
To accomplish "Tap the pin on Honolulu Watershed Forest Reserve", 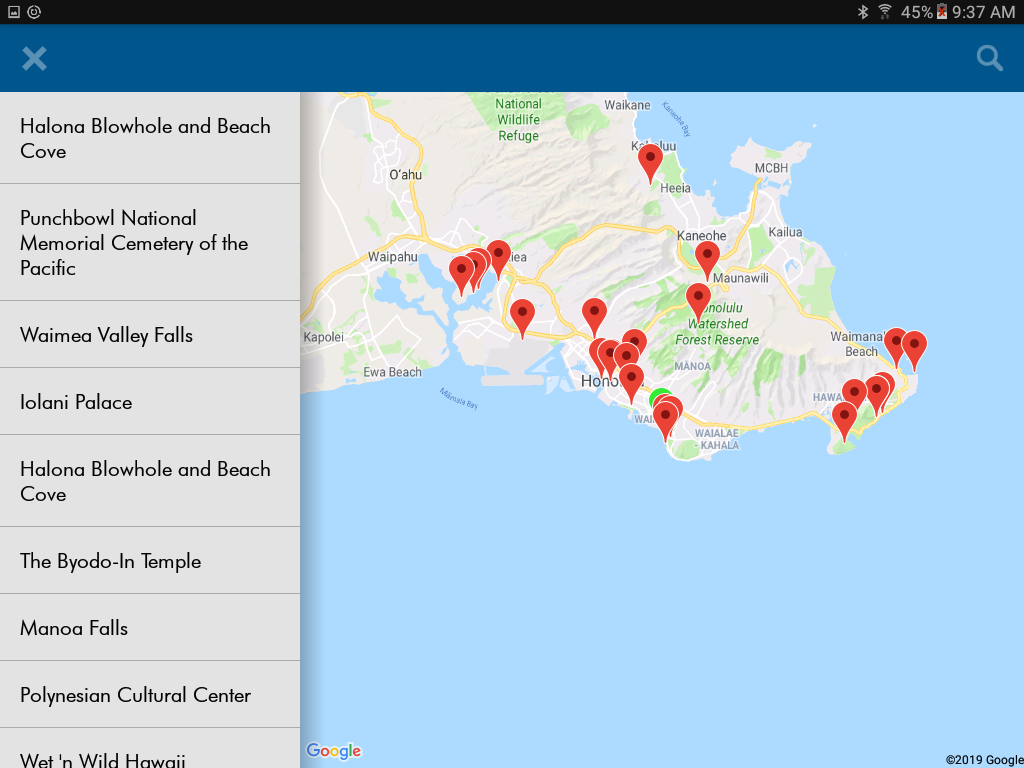I will (698, 301).
